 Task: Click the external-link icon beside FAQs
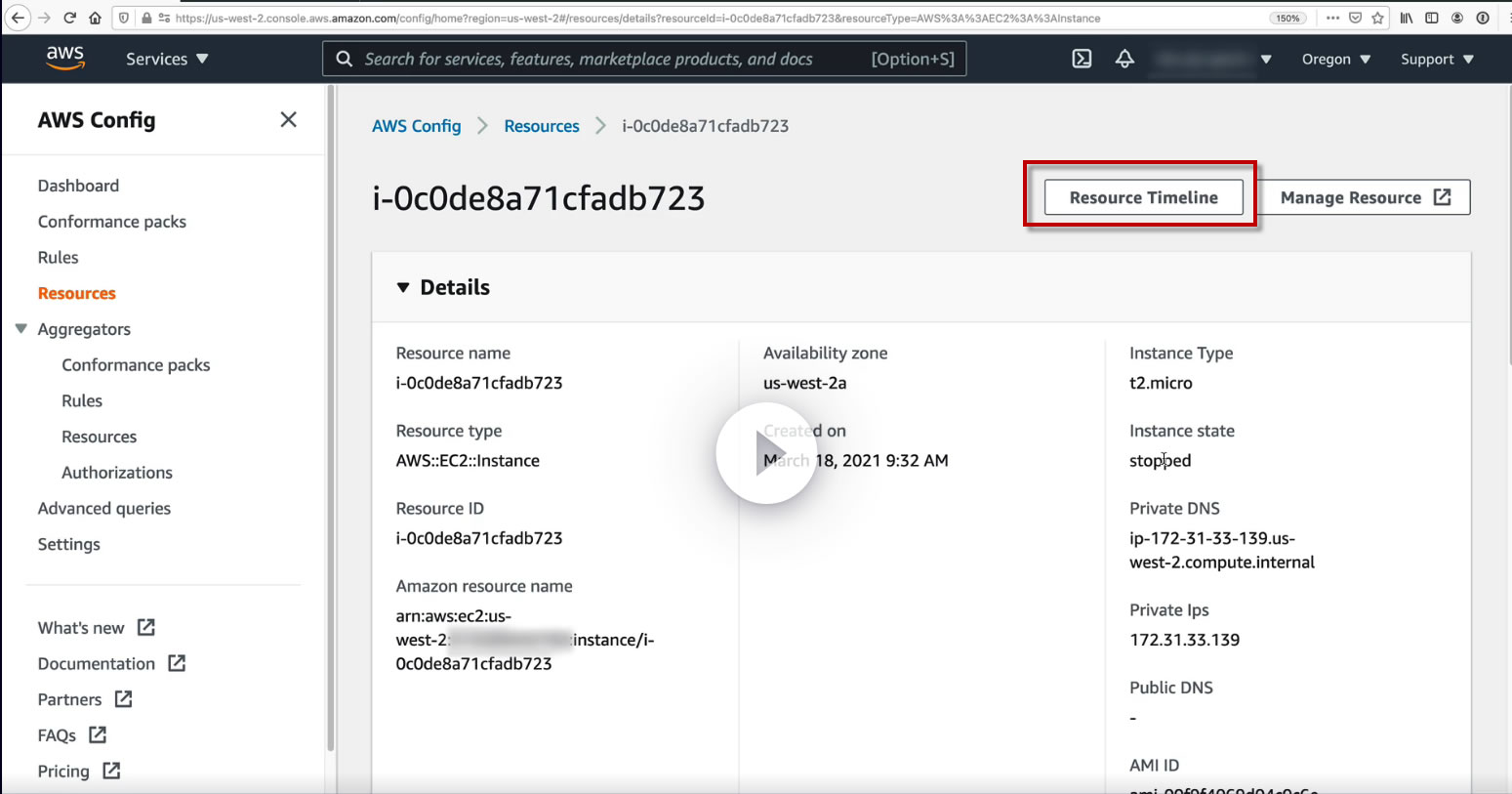pos(98,734)
